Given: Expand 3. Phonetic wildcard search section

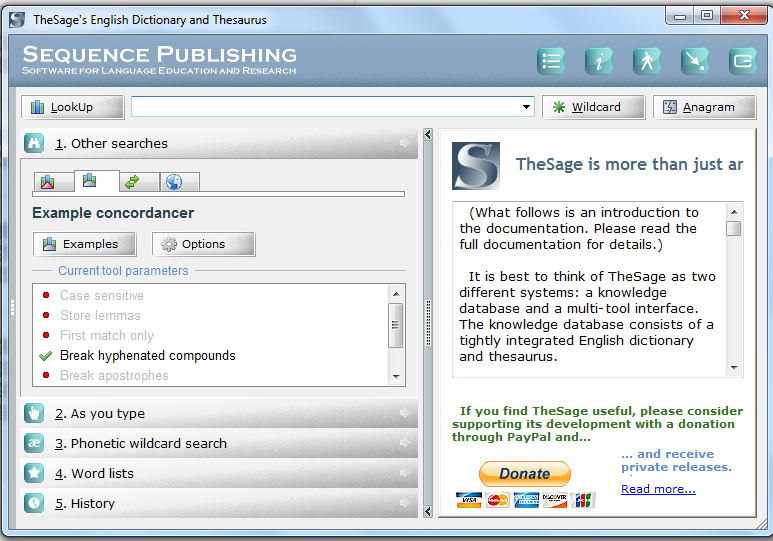Looking at the screenshot, I should point(219,443).
